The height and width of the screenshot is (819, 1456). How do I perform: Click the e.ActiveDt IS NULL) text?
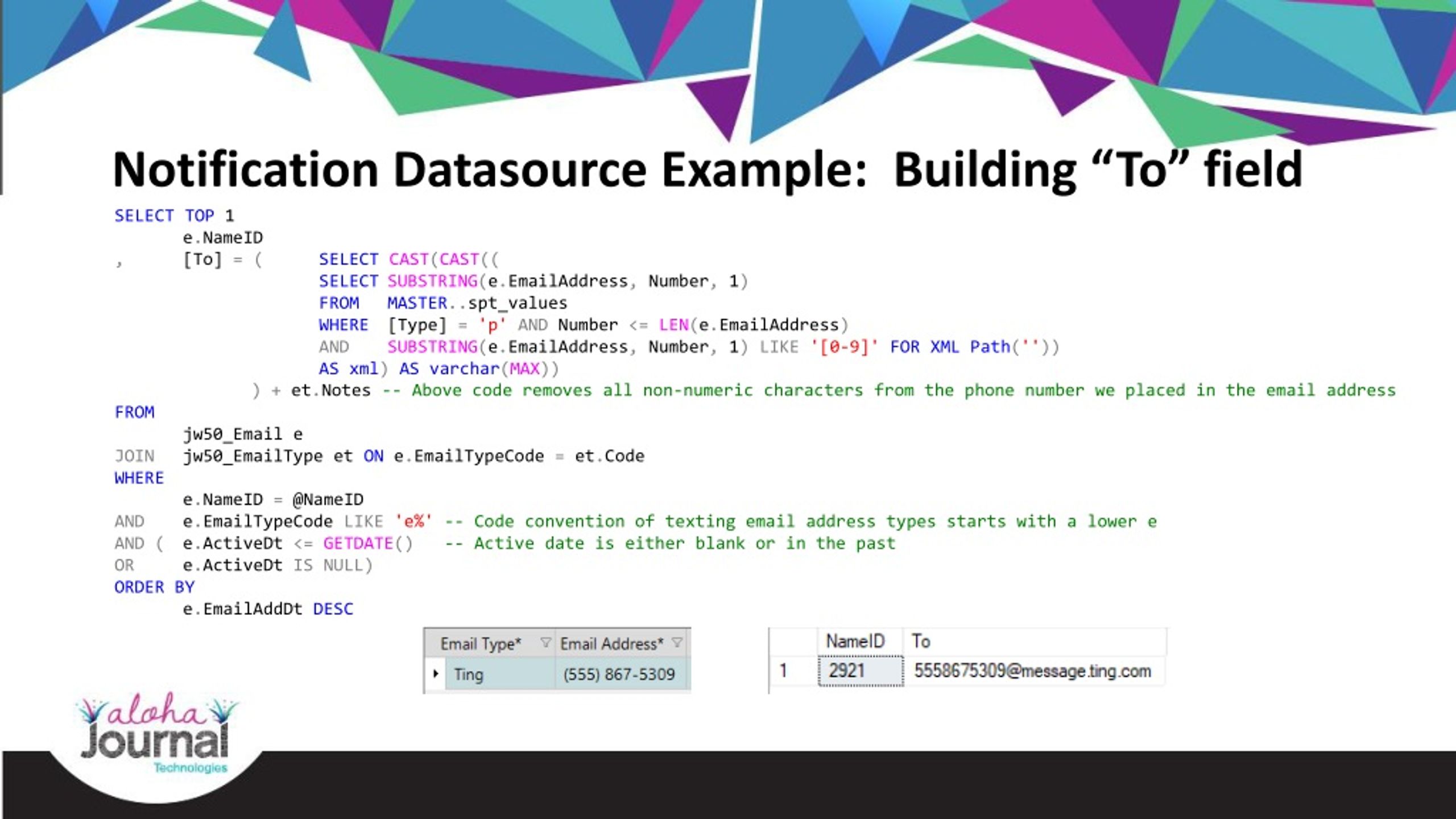tap(278, 565)
